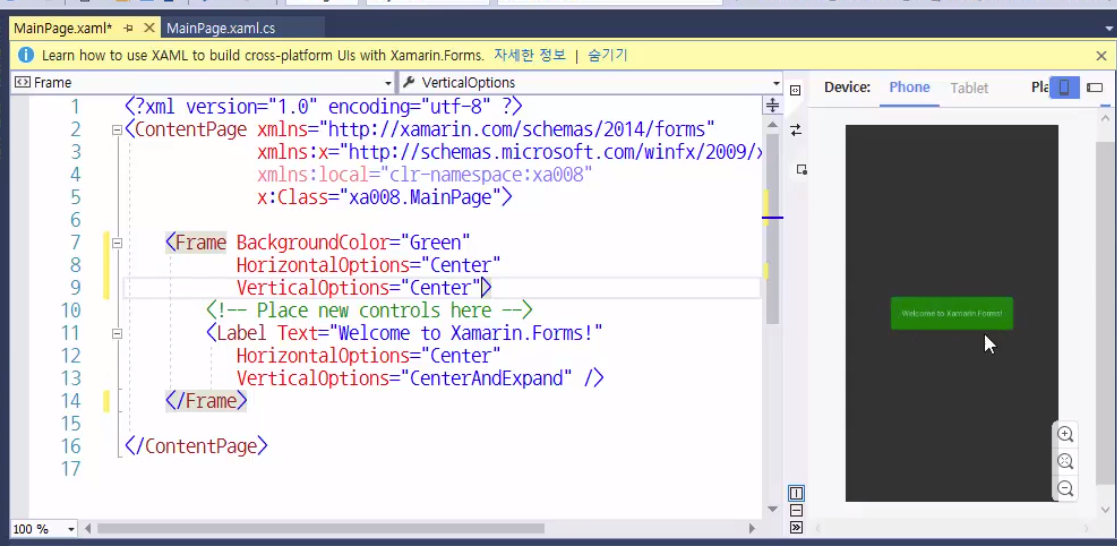
Task: Set previewer to portrait orientation
Action: (x=1065, y=88)
